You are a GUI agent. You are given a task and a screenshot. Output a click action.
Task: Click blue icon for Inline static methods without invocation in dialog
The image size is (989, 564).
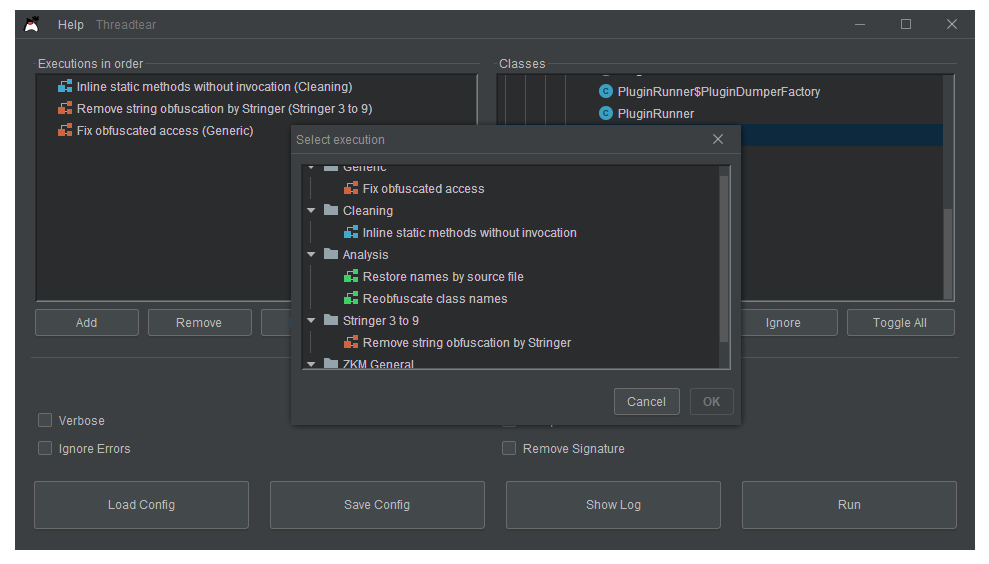pos(351,233)
